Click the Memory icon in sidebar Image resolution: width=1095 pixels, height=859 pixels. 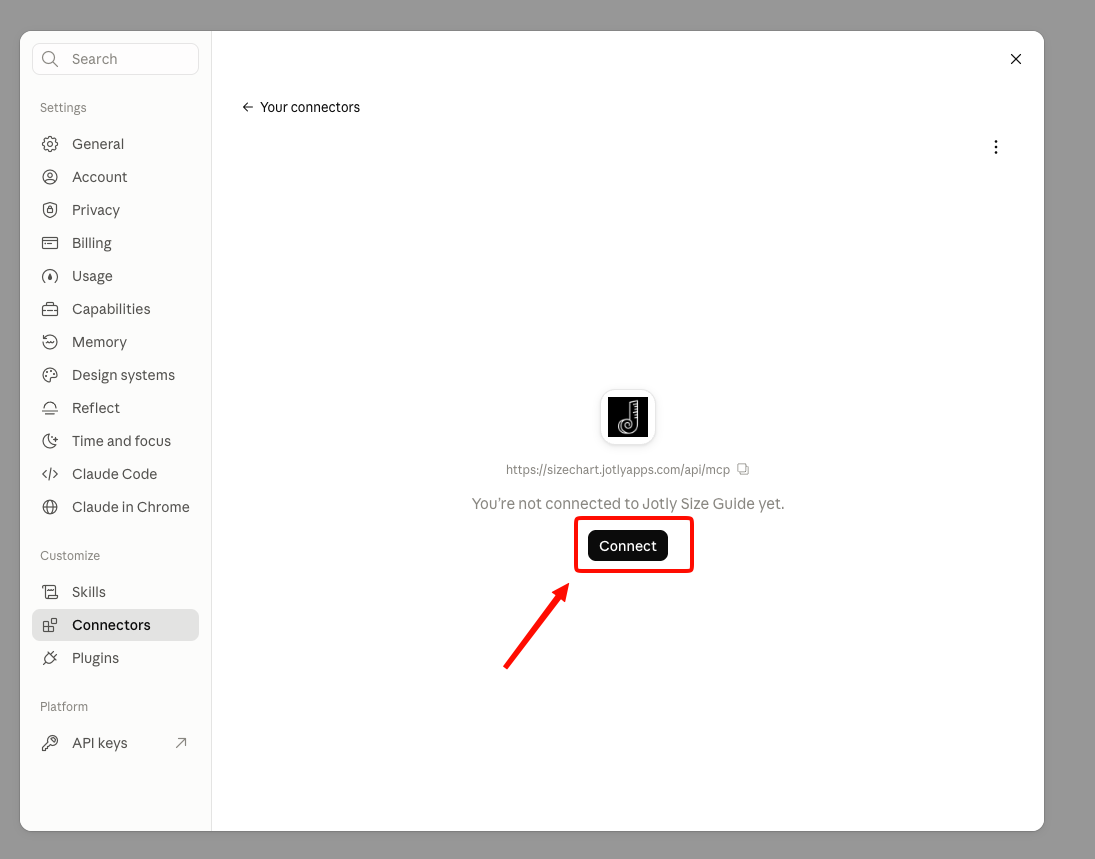pyautogui.click(x=50, y=342)
